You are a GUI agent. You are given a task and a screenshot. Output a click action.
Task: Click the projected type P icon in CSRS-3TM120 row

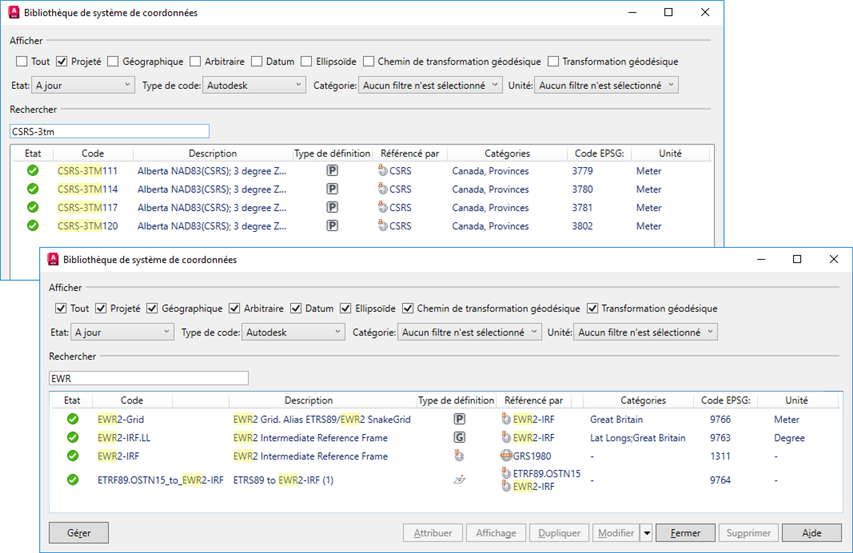[x=332, y=226]
